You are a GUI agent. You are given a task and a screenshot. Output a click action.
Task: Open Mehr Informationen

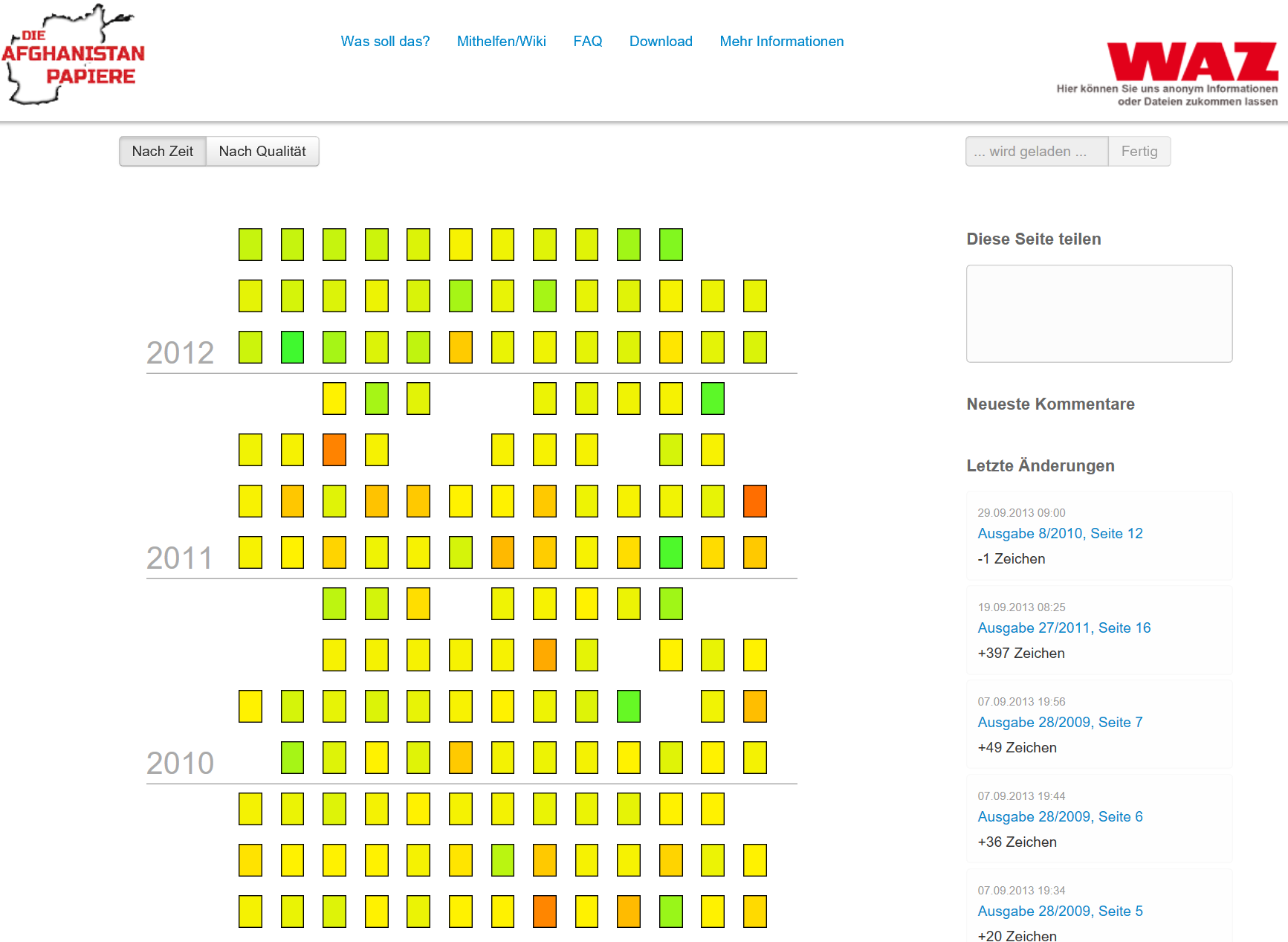pyautogui.click(x=782, y=42)
